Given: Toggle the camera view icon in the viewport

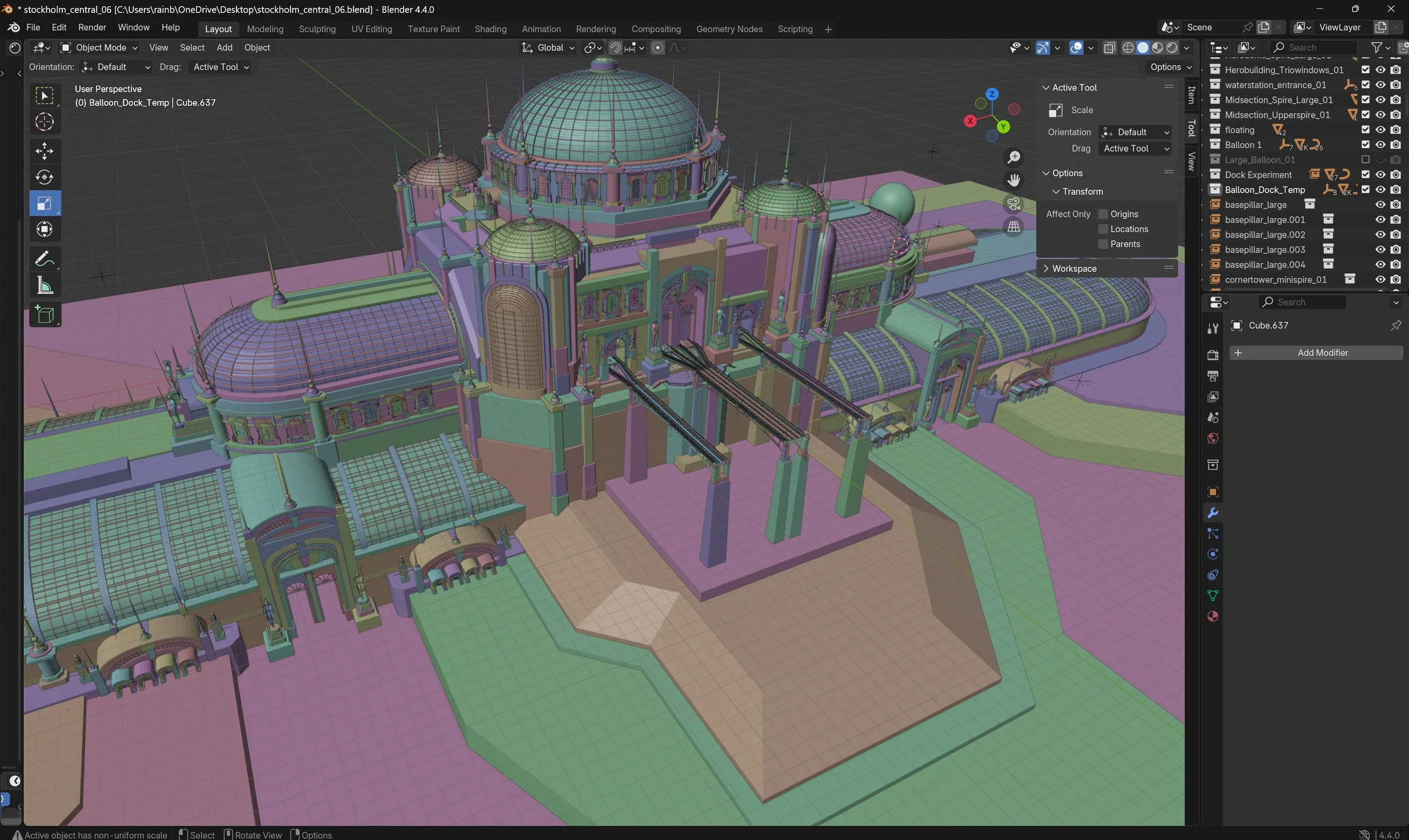Looking at the screenshot, I should (x=1013, y=203).
